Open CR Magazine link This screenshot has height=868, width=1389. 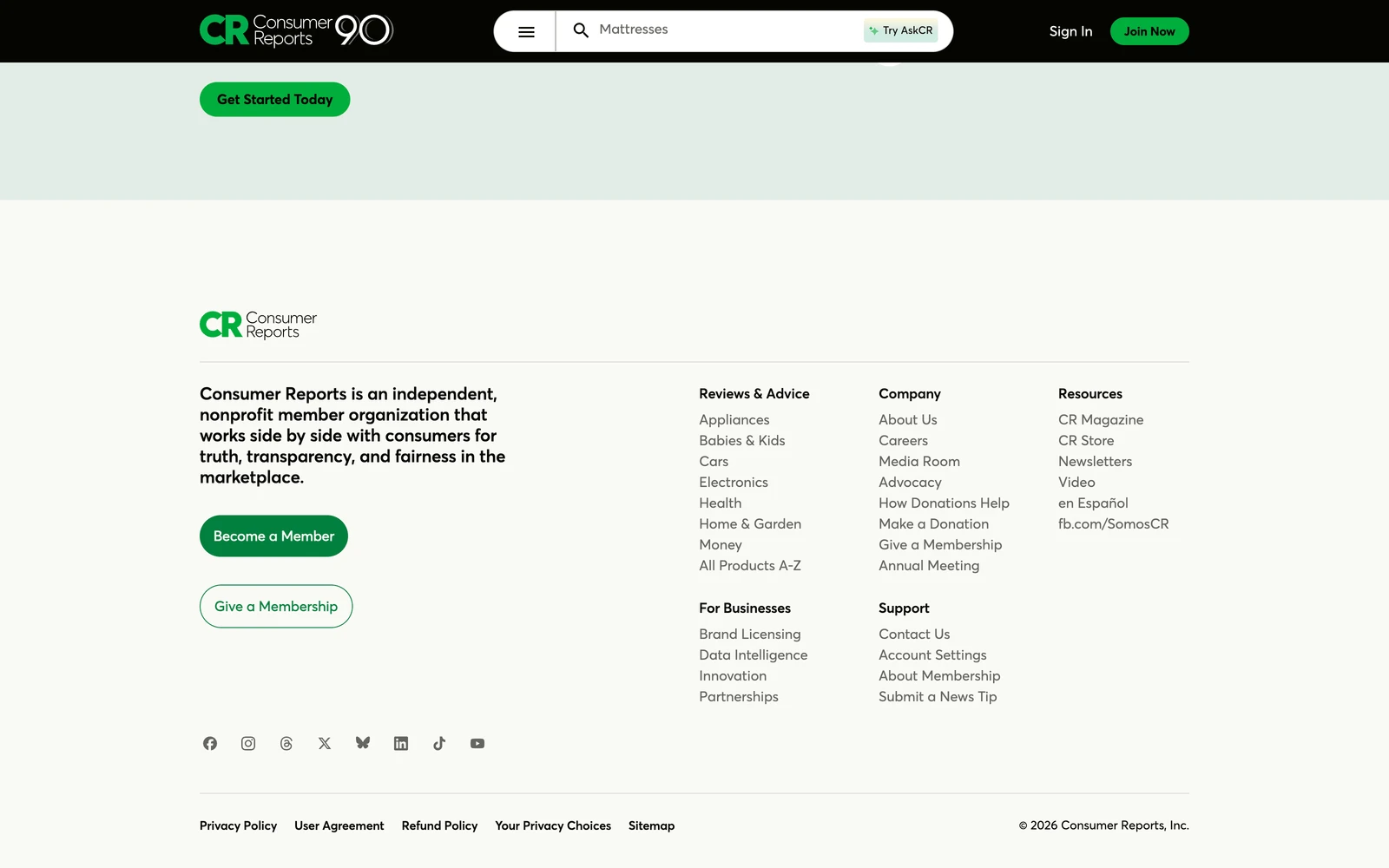point(1101,420)
